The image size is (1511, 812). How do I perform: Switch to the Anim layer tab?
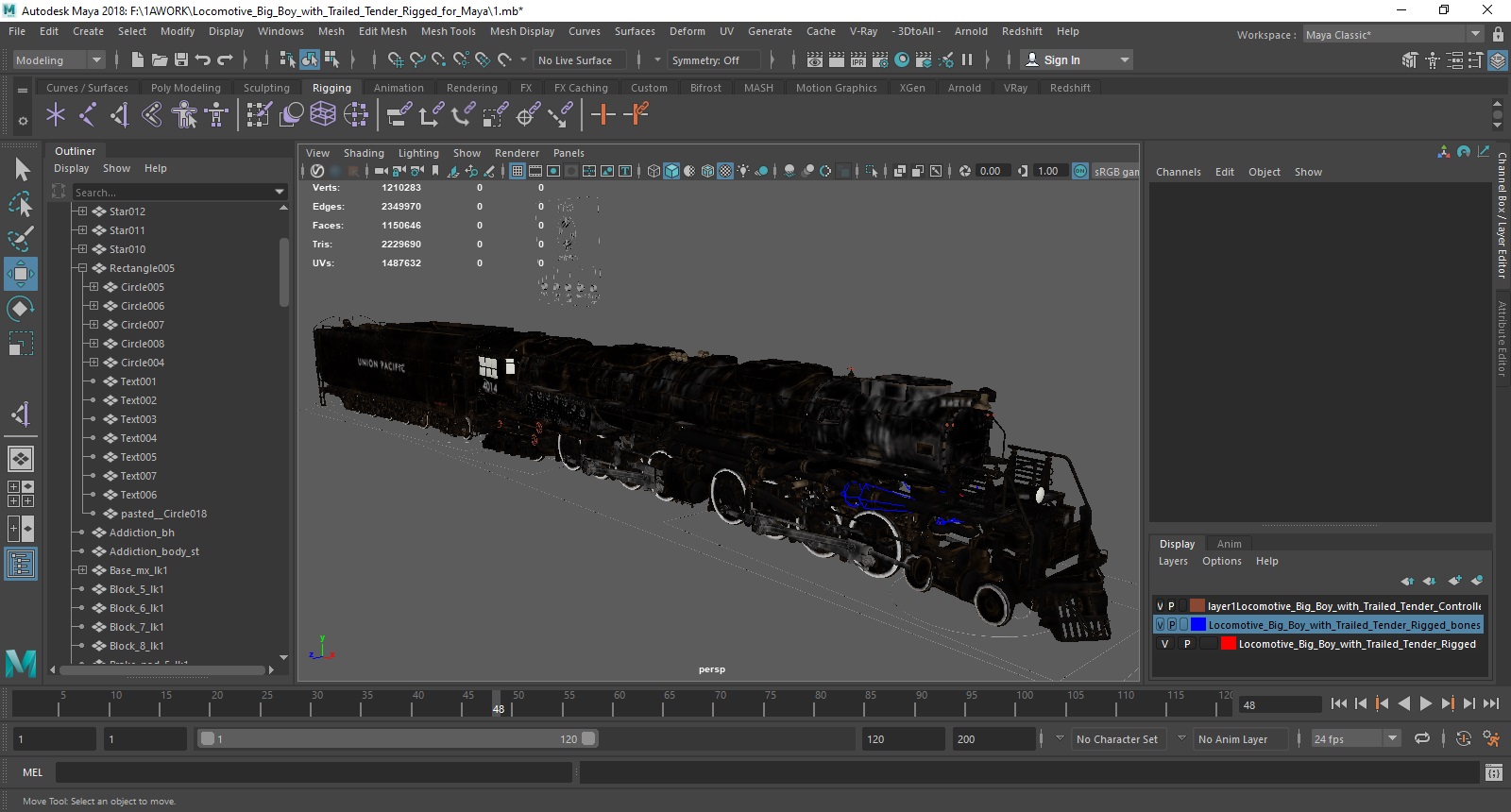pos(1229,544)
